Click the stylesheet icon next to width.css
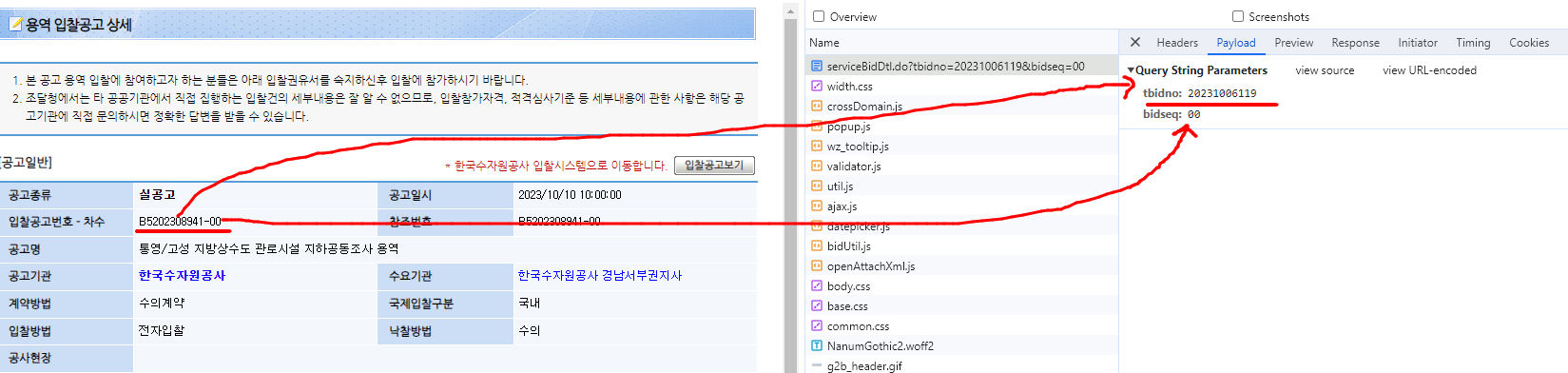This screenshot has height=373, width=1568. tap(817, 87)
